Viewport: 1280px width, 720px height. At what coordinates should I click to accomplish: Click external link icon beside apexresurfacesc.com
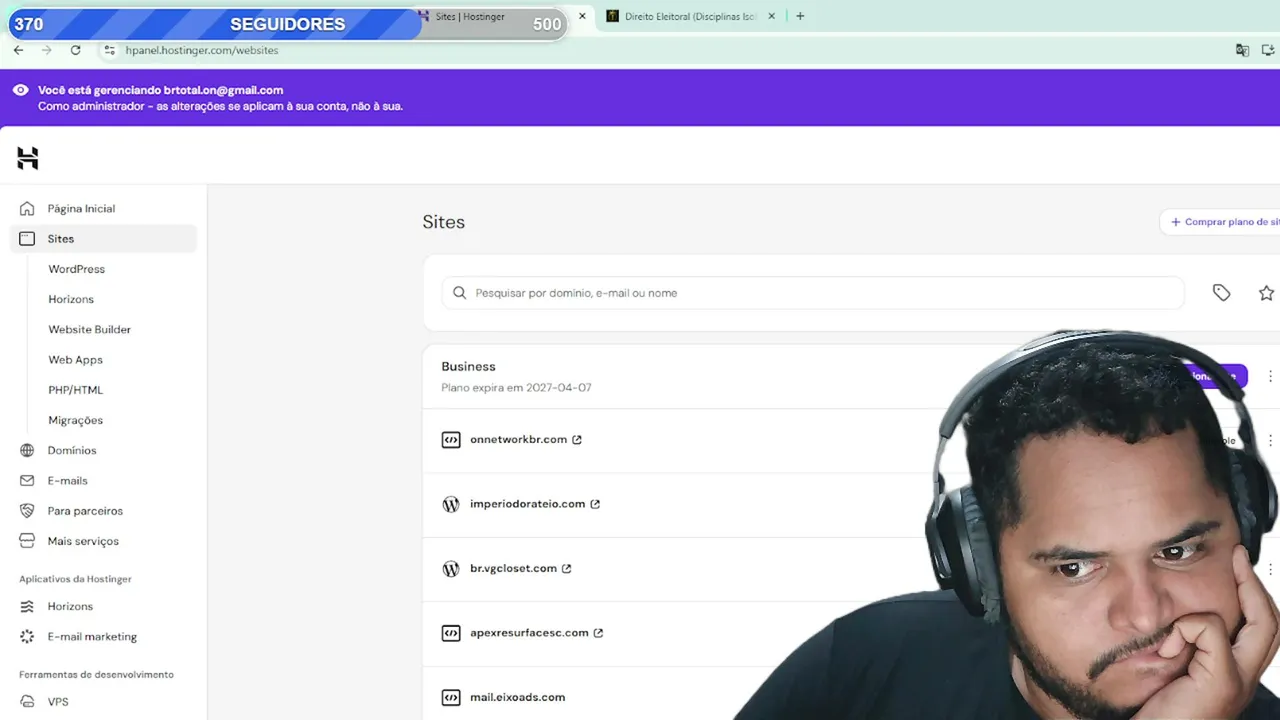598,633
